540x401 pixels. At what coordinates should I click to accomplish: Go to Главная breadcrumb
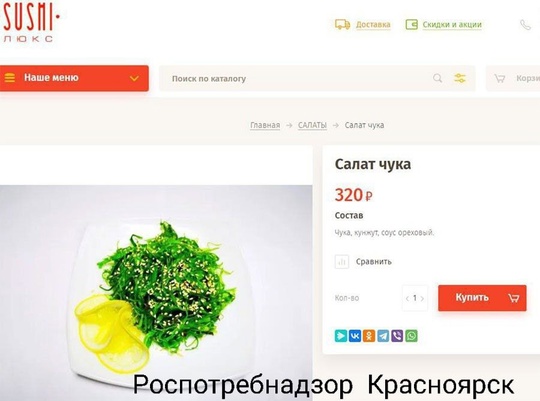point(265,125)
